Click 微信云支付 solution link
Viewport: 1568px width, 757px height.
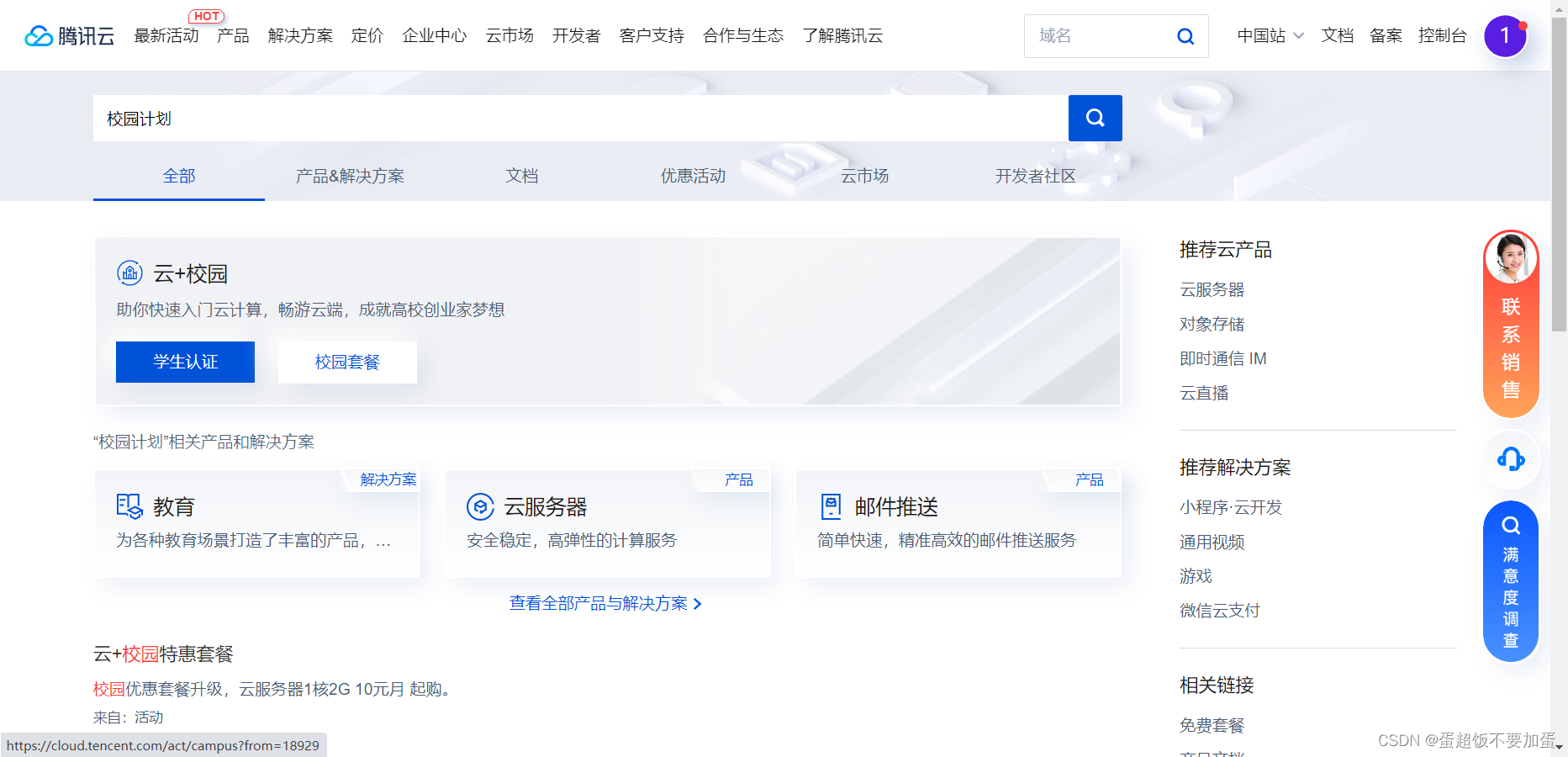pyautogui.click(x=1220, y=611)
